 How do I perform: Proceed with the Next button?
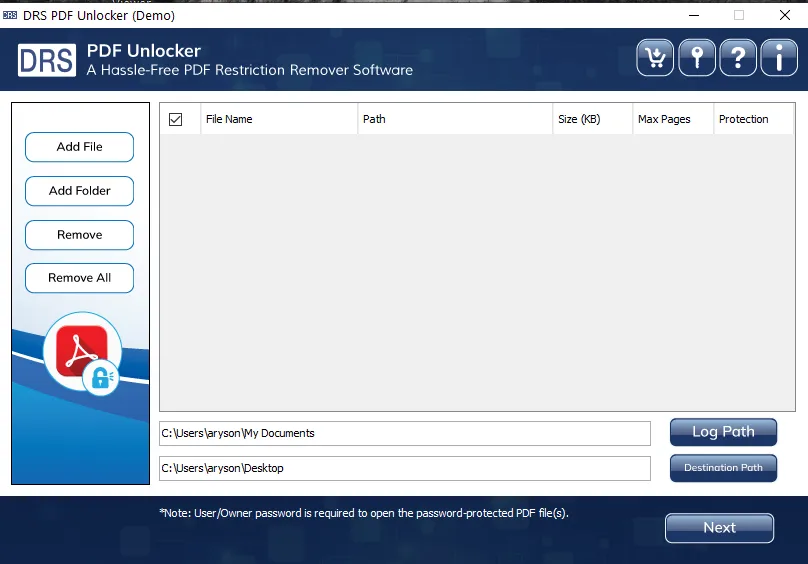pyautogui.click(x=719, y=528)
